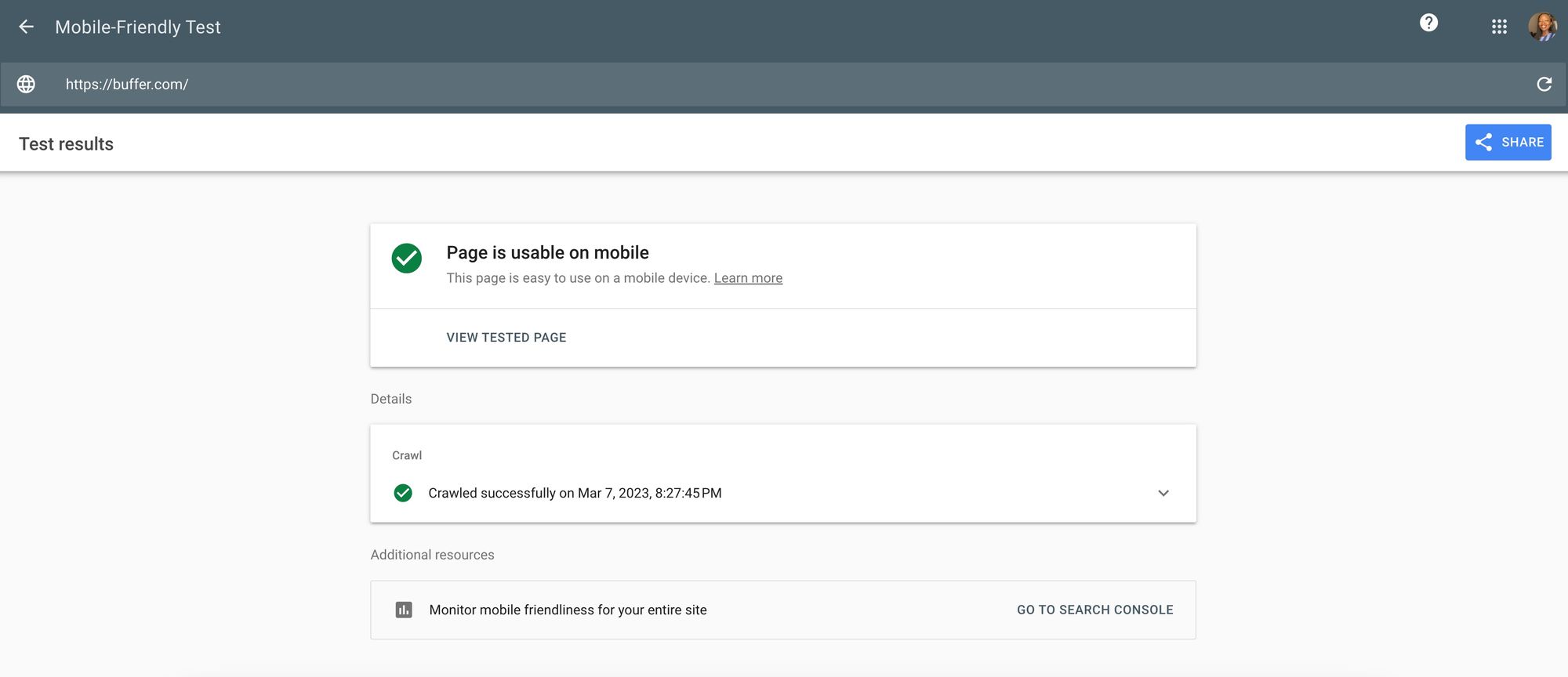1568x677 pixels.
Task: Click Crawled successfully on Mar 7, 2023 text
Action: click(575, 493)
